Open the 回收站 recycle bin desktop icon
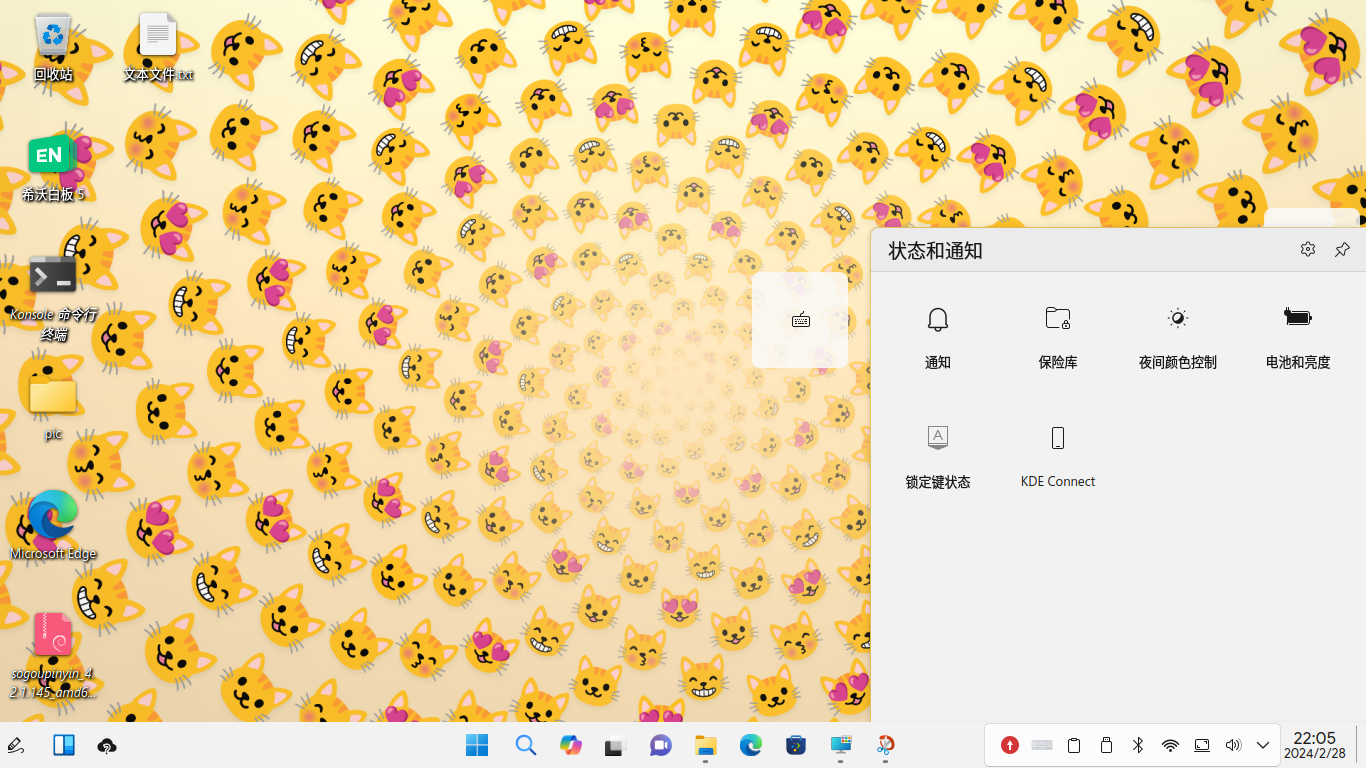The width and height of the screenshot is (1366, 768). 53,48
